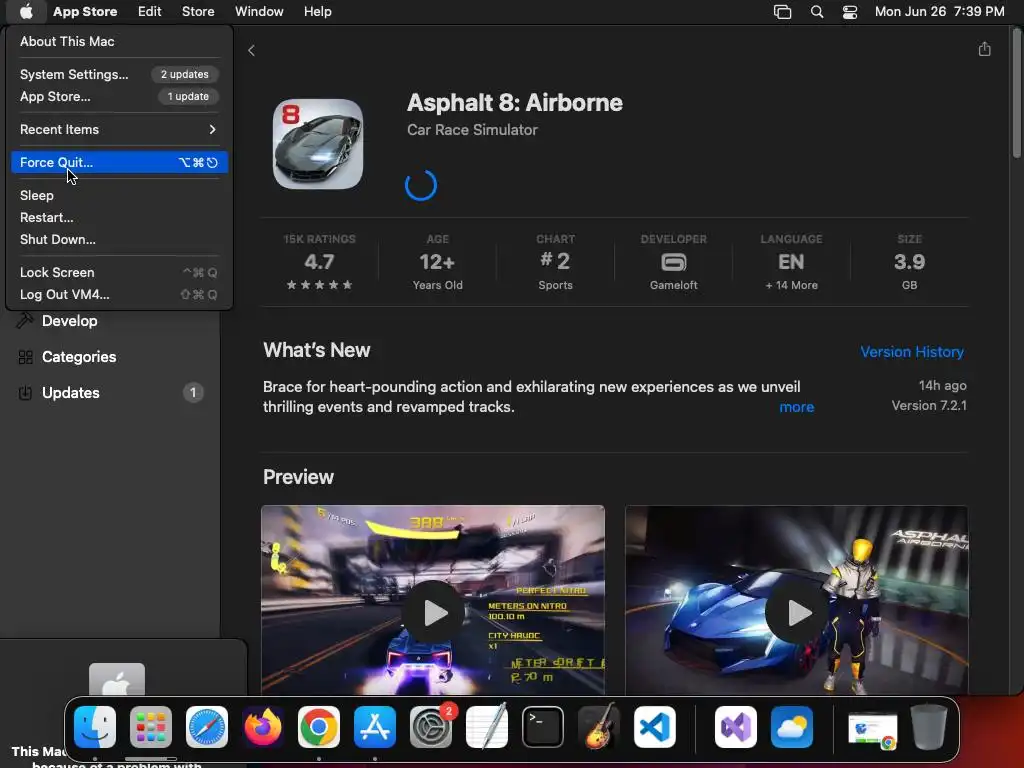Open Categories section in sidebar
This screenshot has height=768, width=1024.
[79, 357]
